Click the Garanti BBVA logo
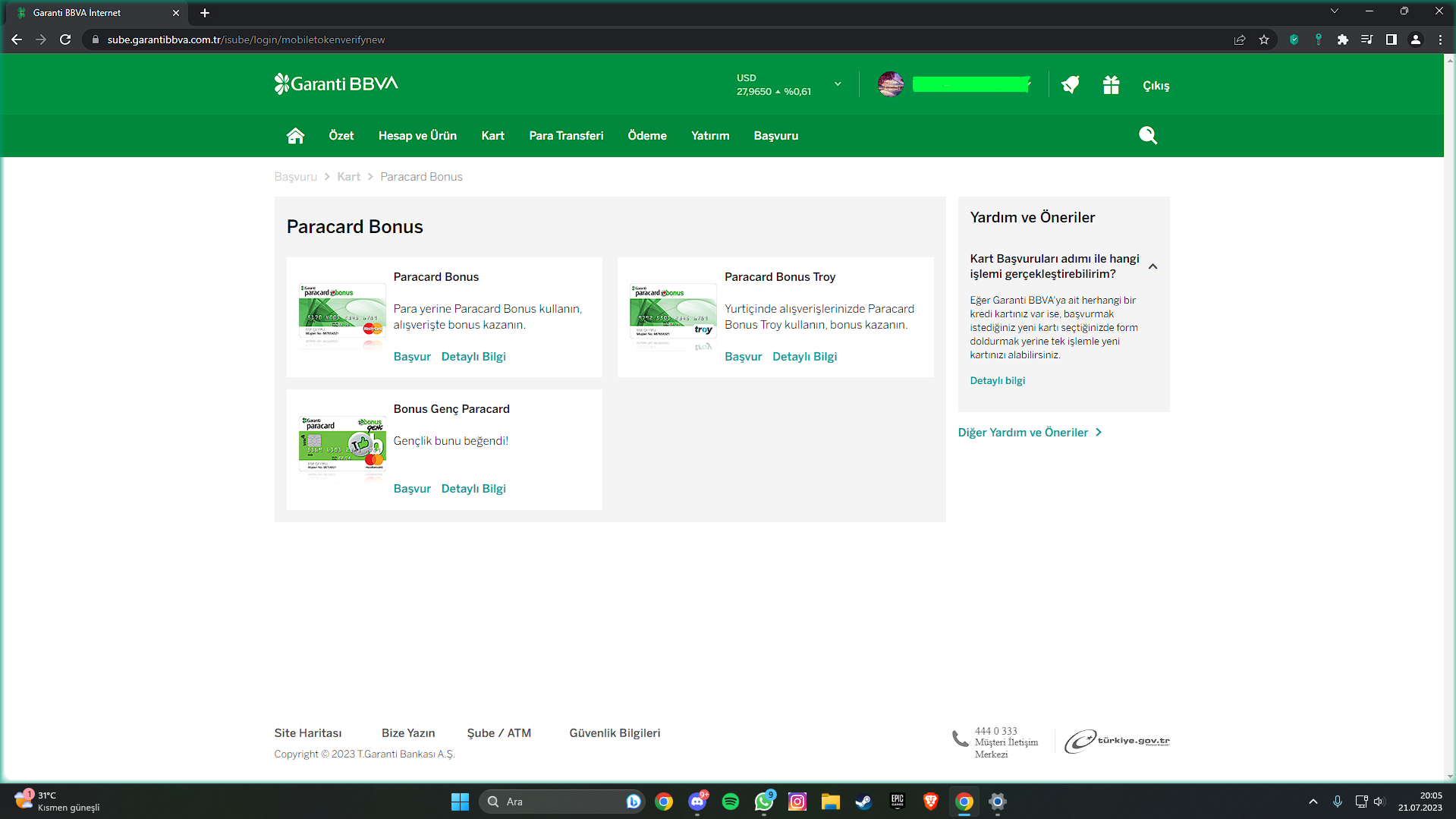 pos(336,83)
